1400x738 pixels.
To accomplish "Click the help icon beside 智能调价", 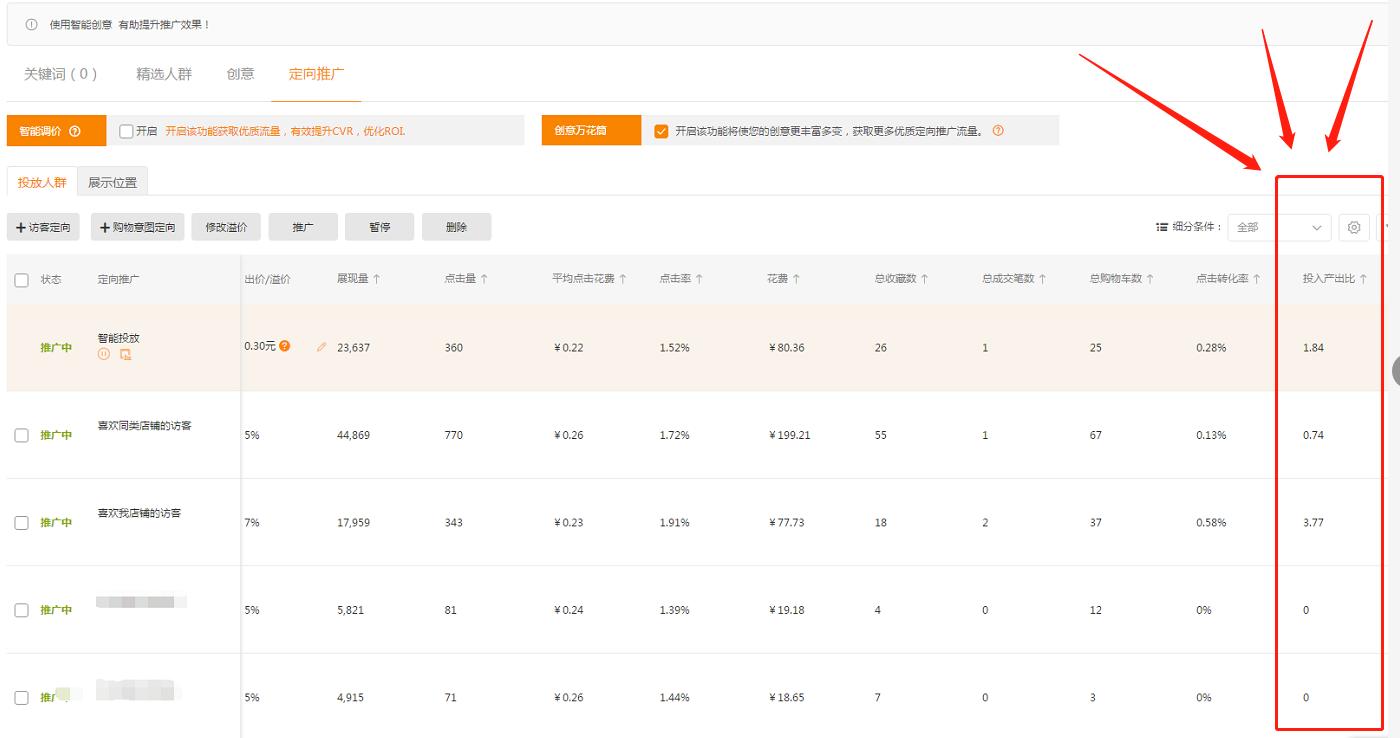I will (75, 131).
